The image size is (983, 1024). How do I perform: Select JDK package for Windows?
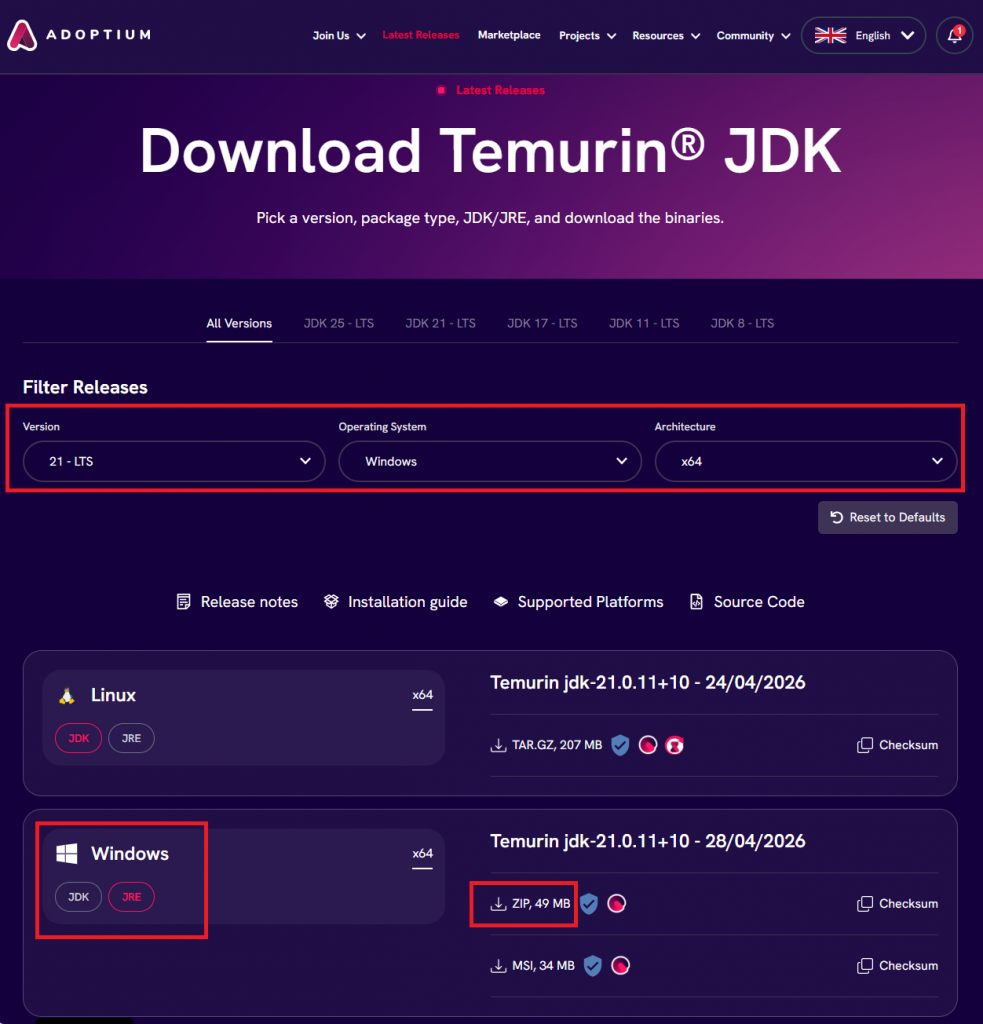pos(78,897)
